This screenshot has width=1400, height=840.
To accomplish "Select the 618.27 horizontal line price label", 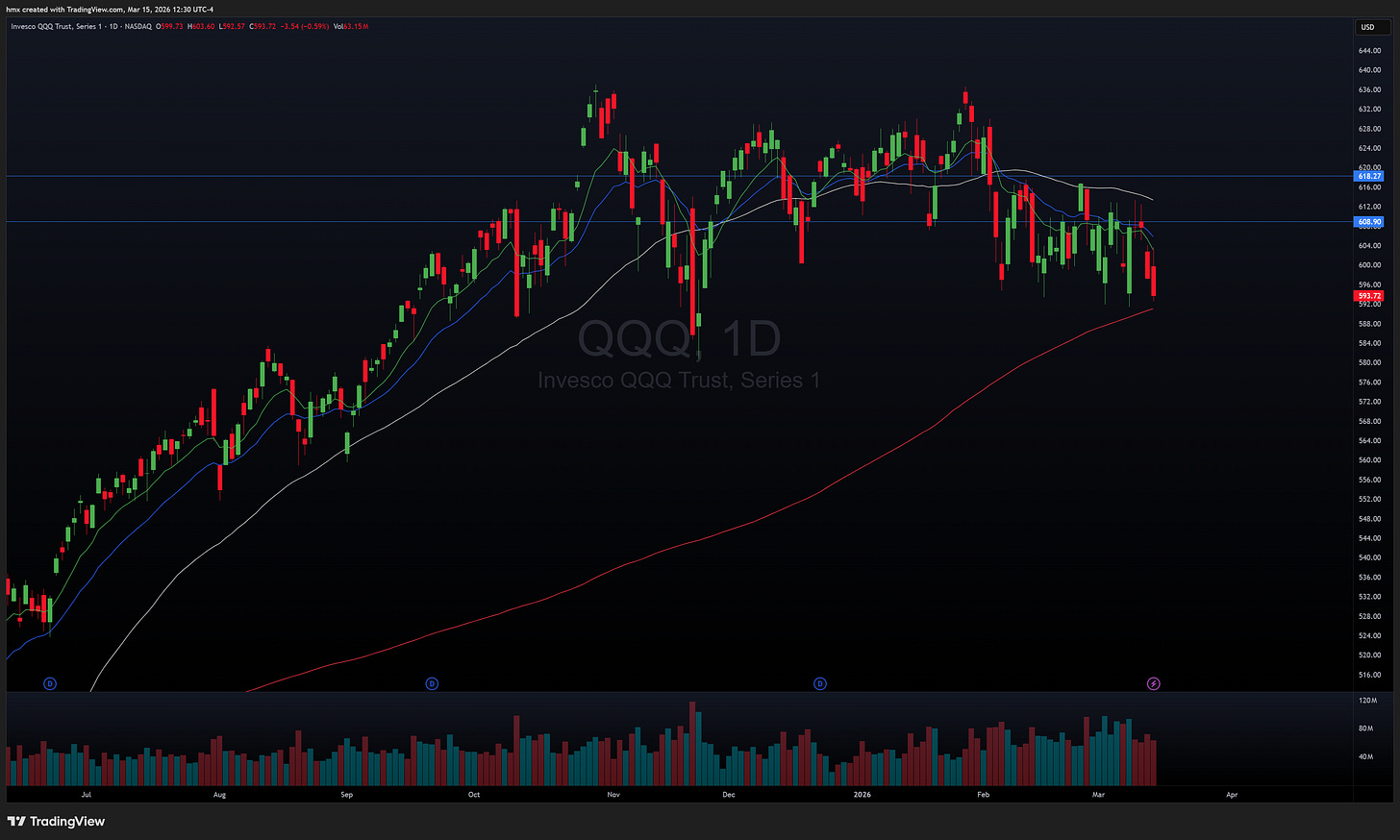I will point(1369,176).
